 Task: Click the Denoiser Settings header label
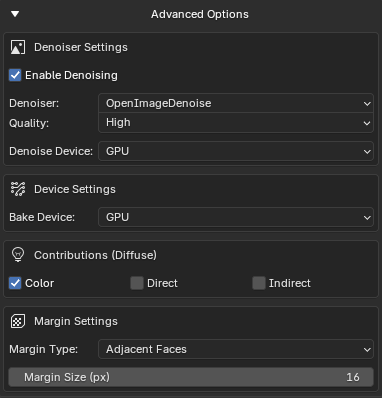pos(81,47)
